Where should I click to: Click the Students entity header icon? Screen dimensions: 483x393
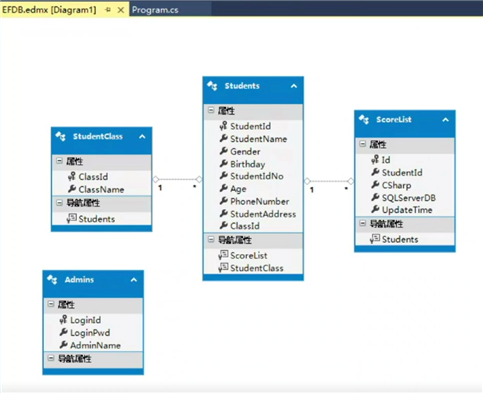(x=212, y=86)
